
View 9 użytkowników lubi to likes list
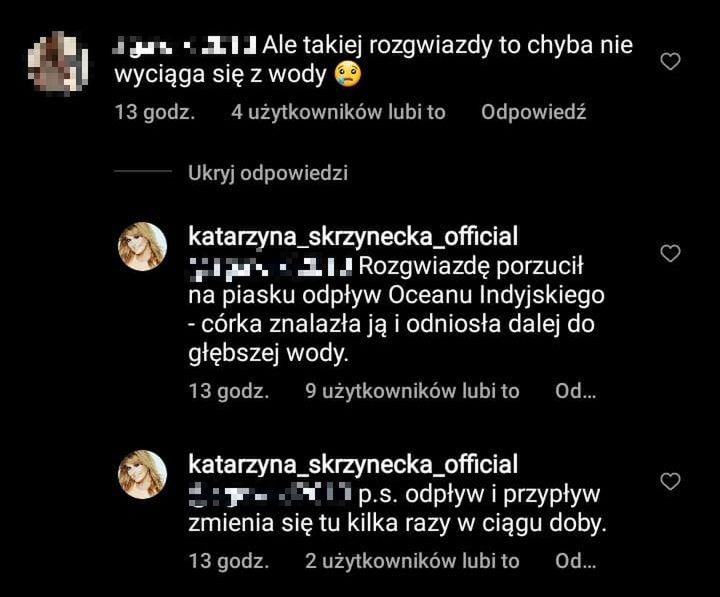point(412,391)
